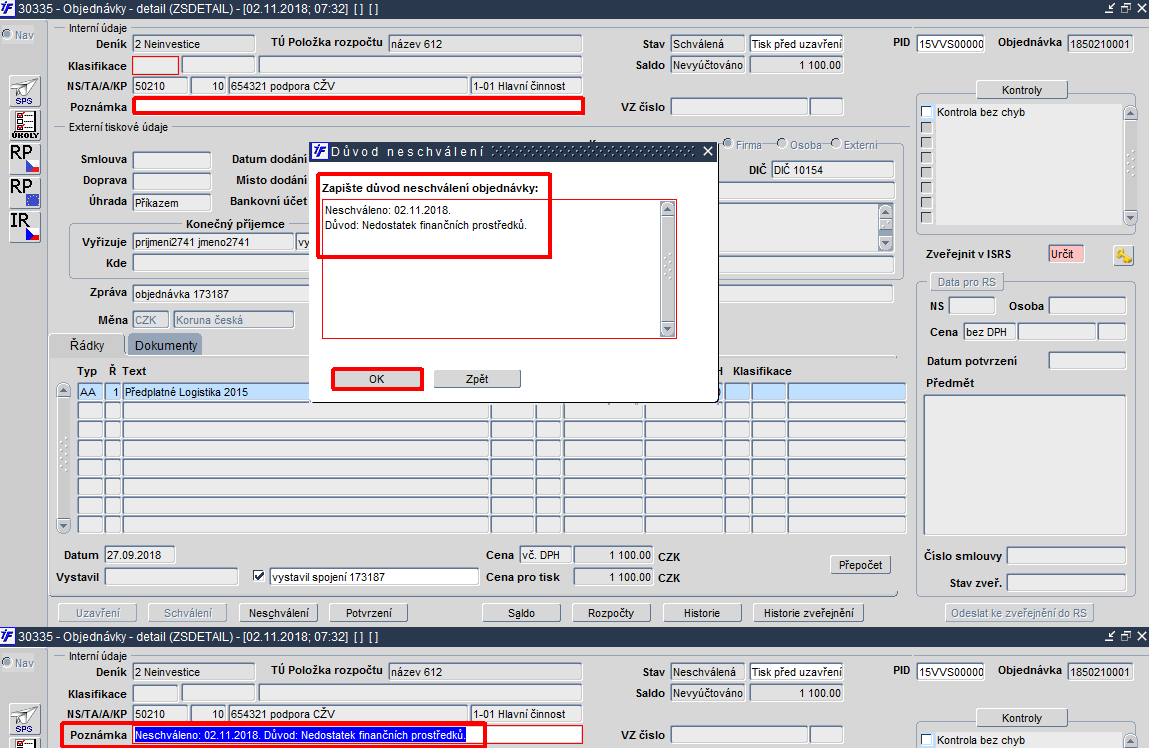1149x748 pixels.
Task: Click the Kontroly button in the upper window
Action: click(x=1021, y=90)
